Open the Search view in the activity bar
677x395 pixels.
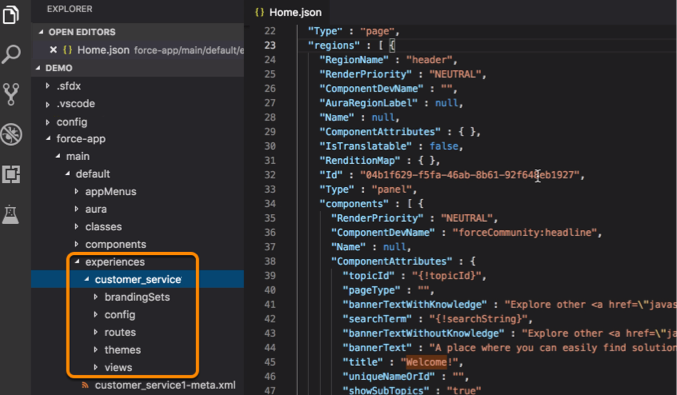[x=11, y=54]
